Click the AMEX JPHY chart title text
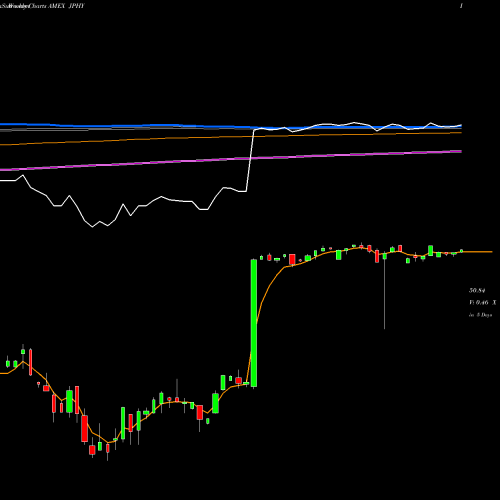Screen dimensions: 500x500 point(66,6)
